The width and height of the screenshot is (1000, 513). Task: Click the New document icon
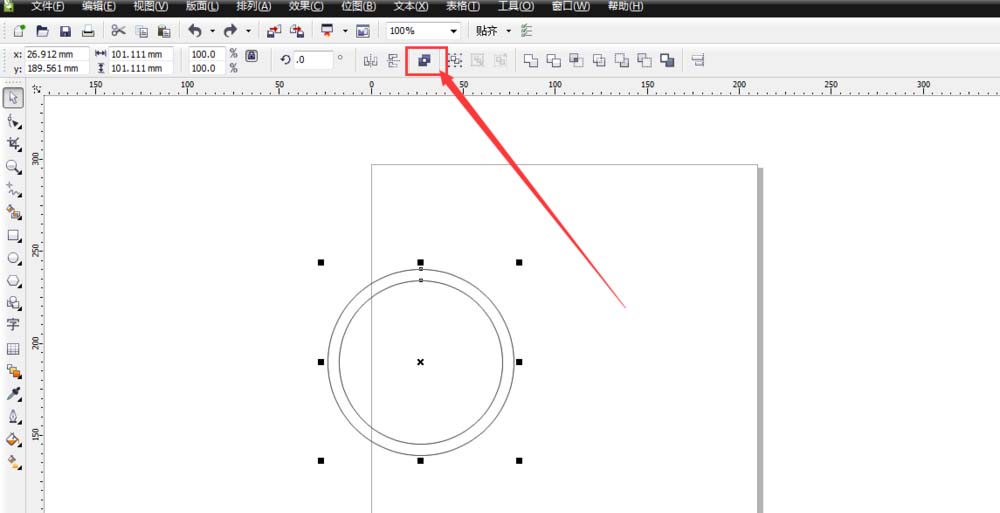pos(20,31)
